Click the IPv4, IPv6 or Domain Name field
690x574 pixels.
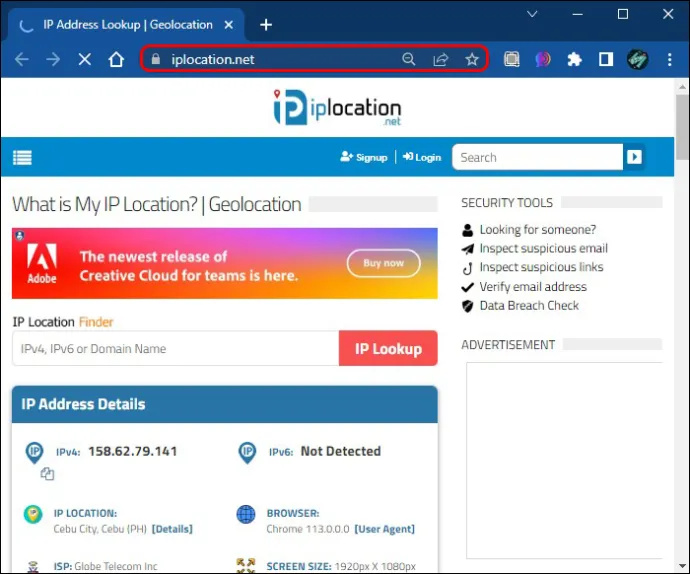pyautogui.click(x=176, y=348)
